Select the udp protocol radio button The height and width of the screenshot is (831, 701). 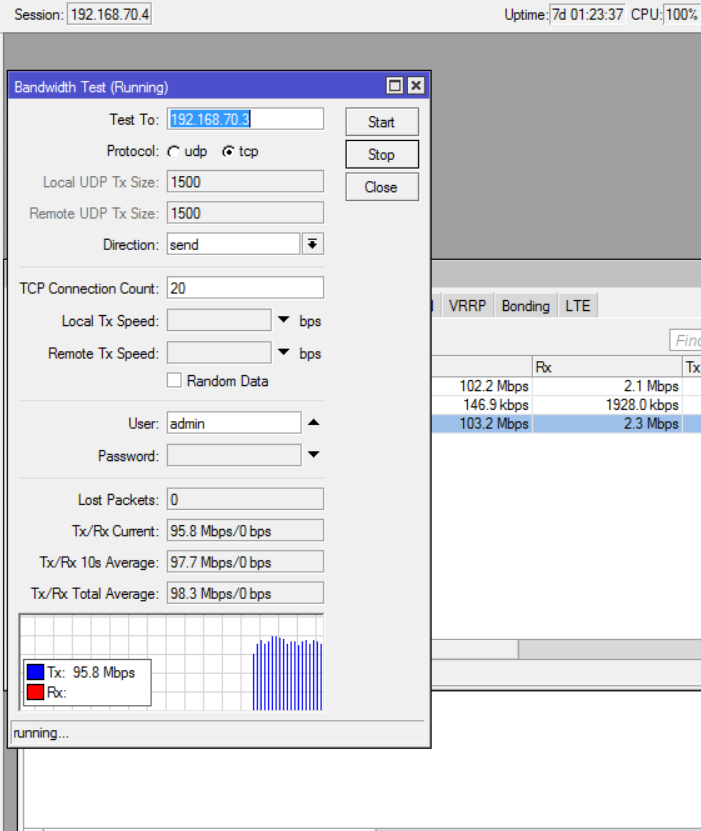[x=174, y=152]
